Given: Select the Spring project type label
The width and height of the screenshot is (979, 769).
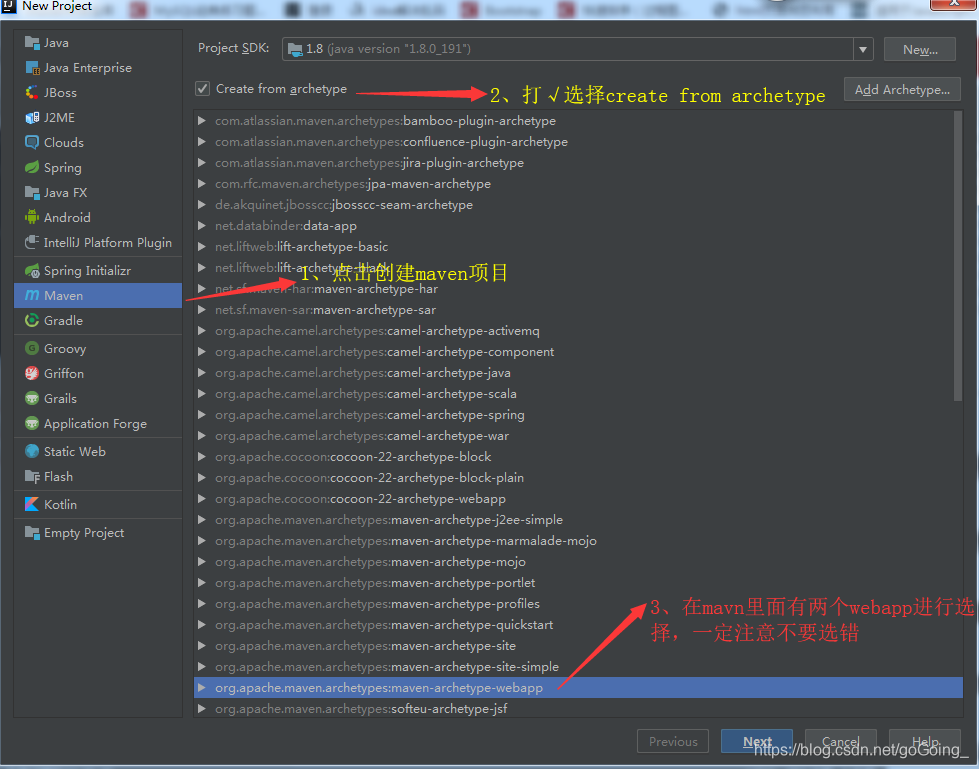Looking at the screenshot, I should tap(62, 167).
